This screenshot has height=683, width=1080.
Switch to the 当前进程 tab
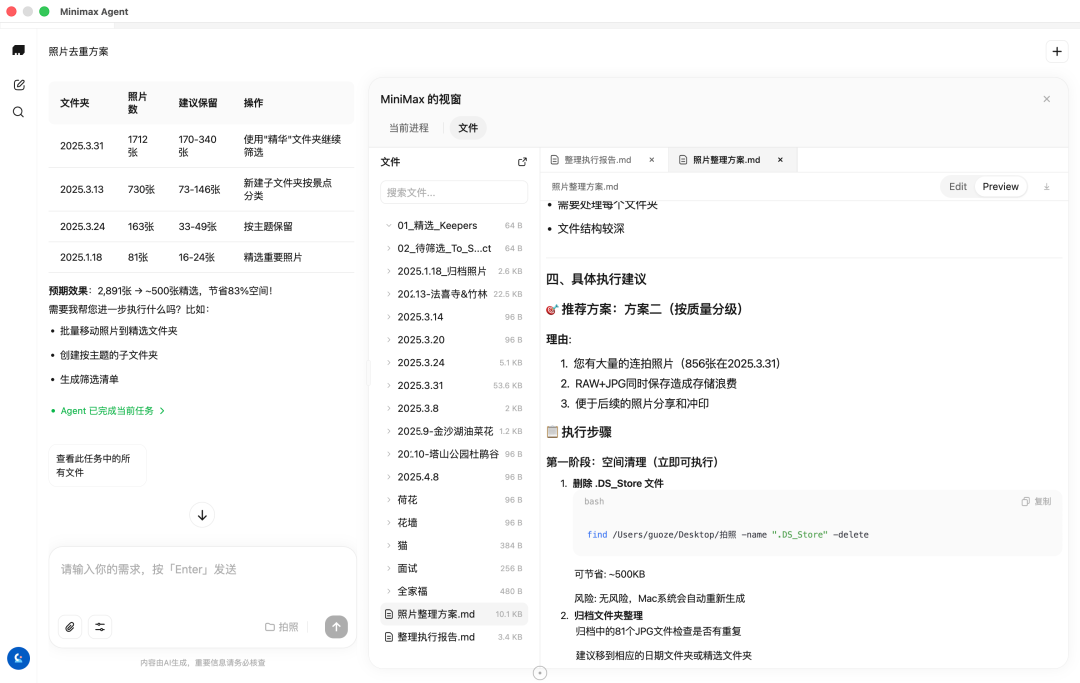pos(412,128)
